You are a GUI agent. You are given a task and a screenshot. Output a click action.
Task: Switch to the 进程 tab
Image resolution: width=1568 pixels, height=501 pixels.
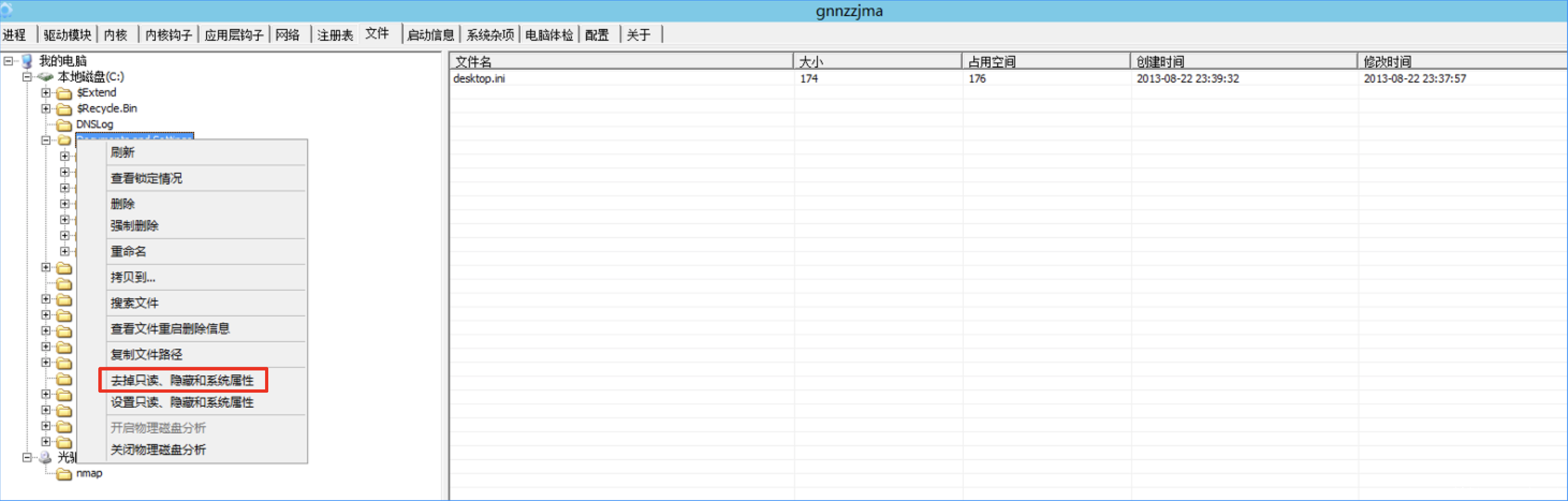14,35
